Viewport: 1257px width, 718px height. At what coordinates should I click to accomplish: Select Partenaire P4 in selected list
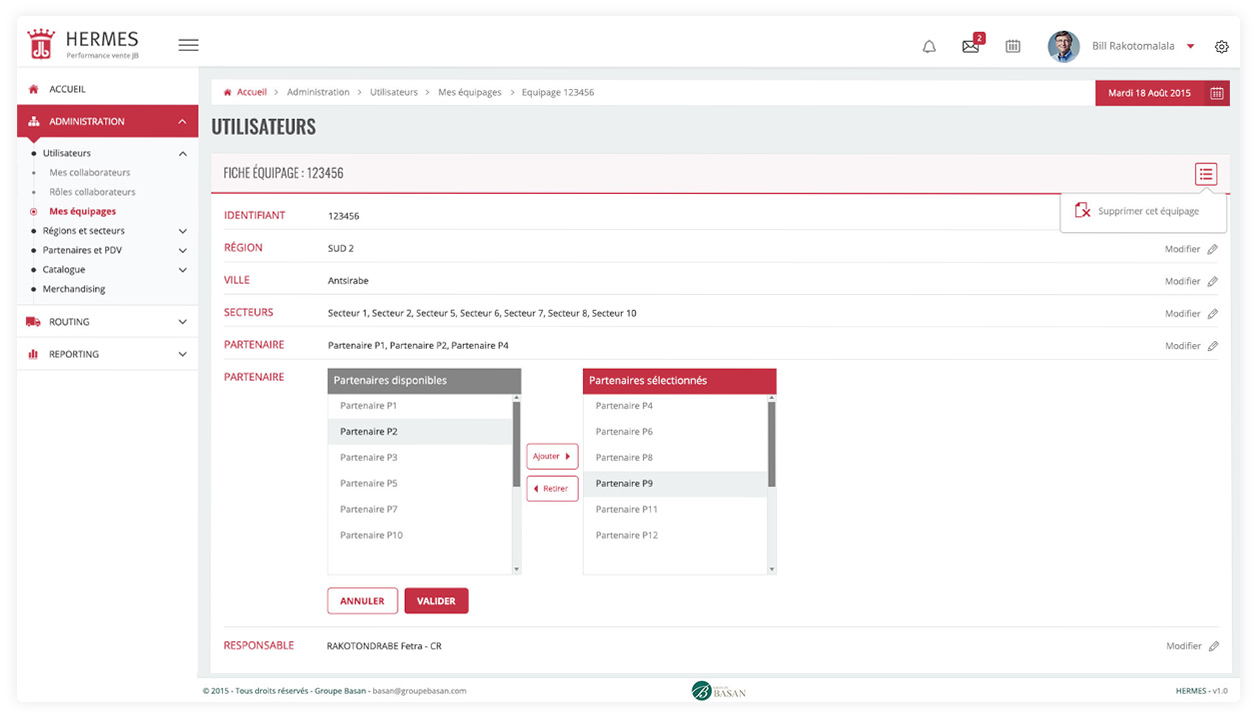[675, 406]
